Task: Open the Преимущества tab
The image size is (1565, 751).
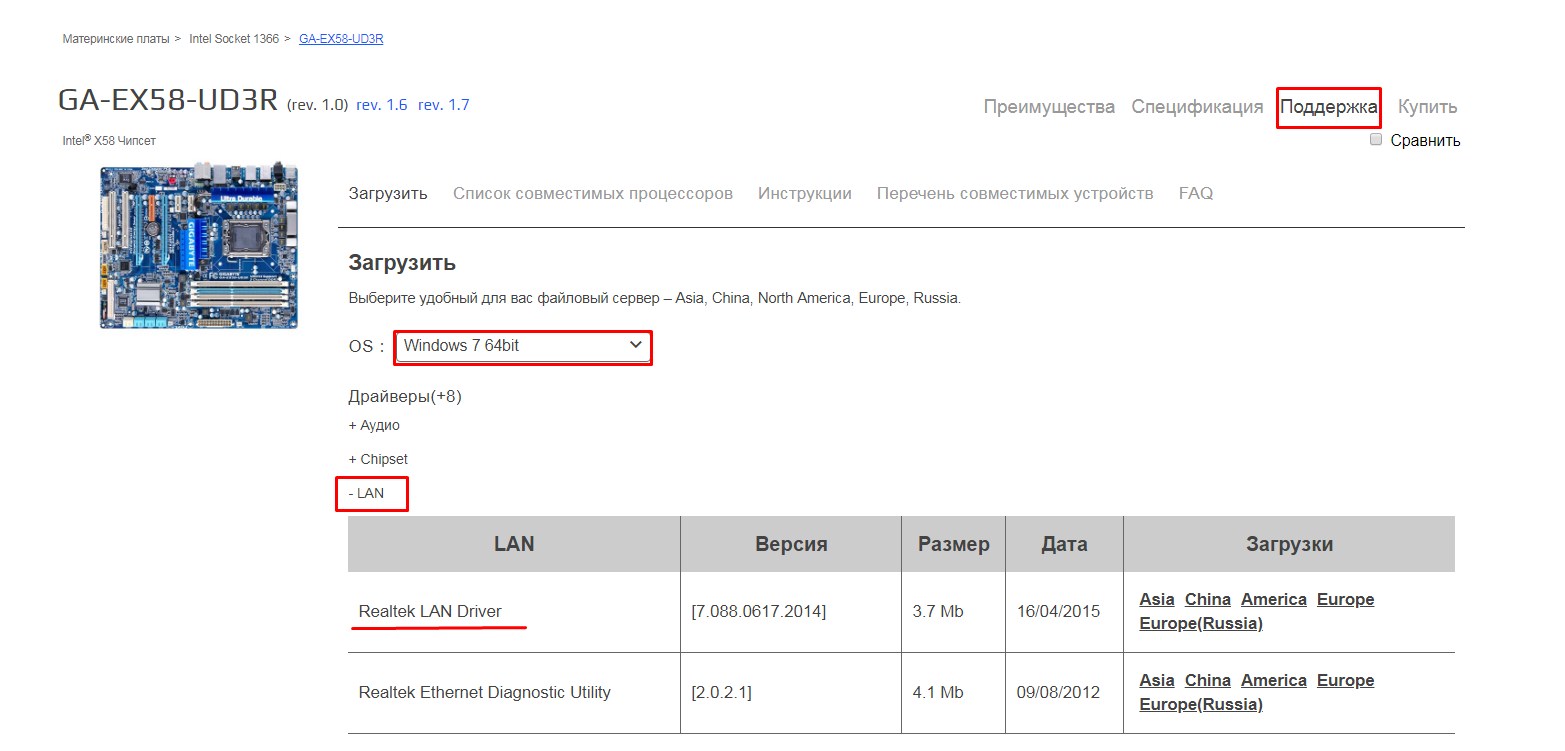Action: tap(1049, 107)
